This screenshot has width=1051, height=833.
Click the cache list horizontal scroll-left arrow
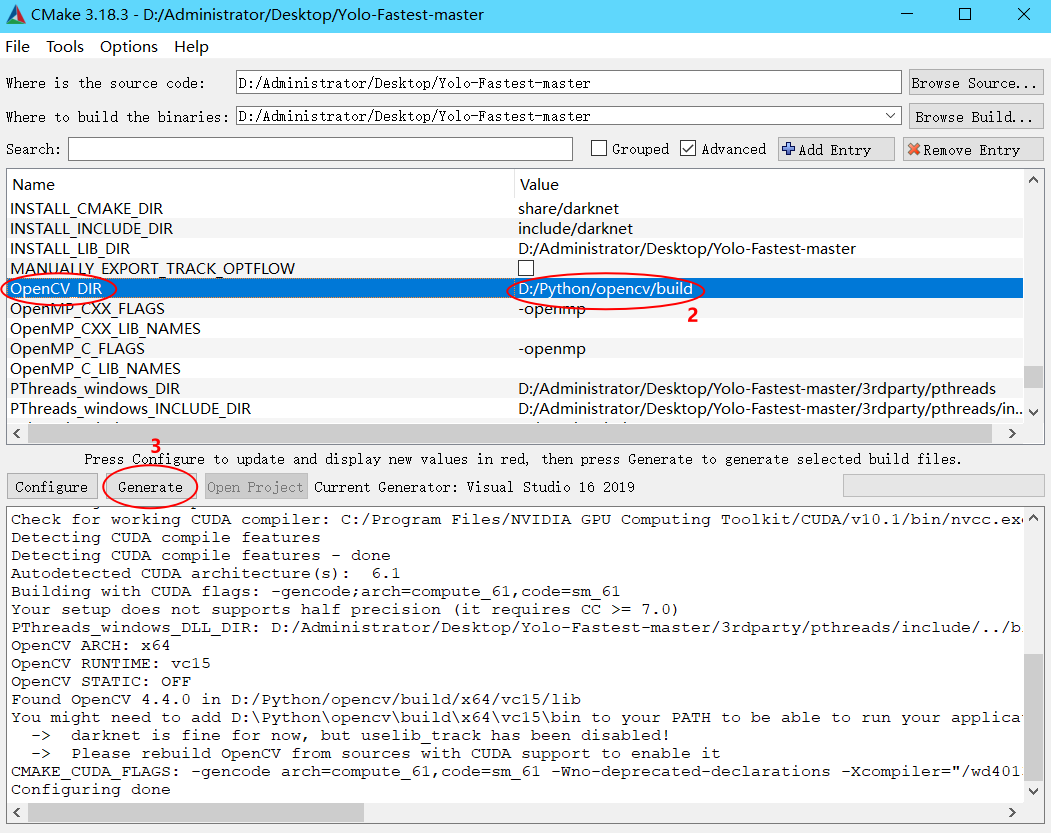point(17,434)
